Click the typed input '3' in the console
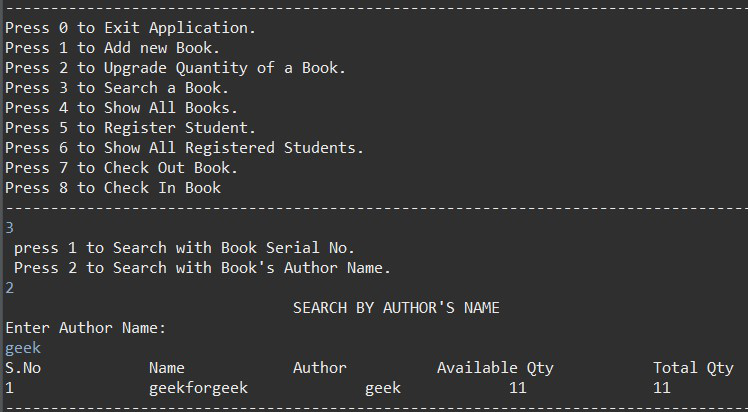 [10, 228]
